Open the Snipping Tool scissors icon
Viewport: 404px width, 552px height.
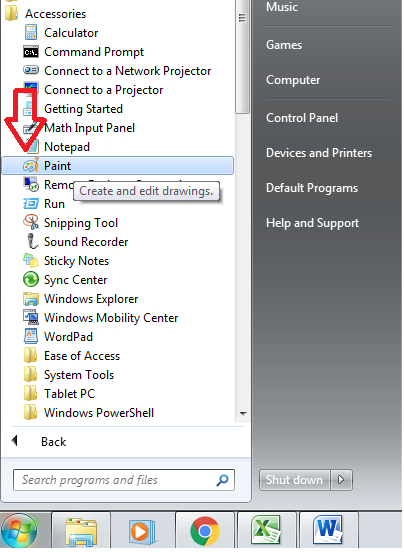coord(31,222)
